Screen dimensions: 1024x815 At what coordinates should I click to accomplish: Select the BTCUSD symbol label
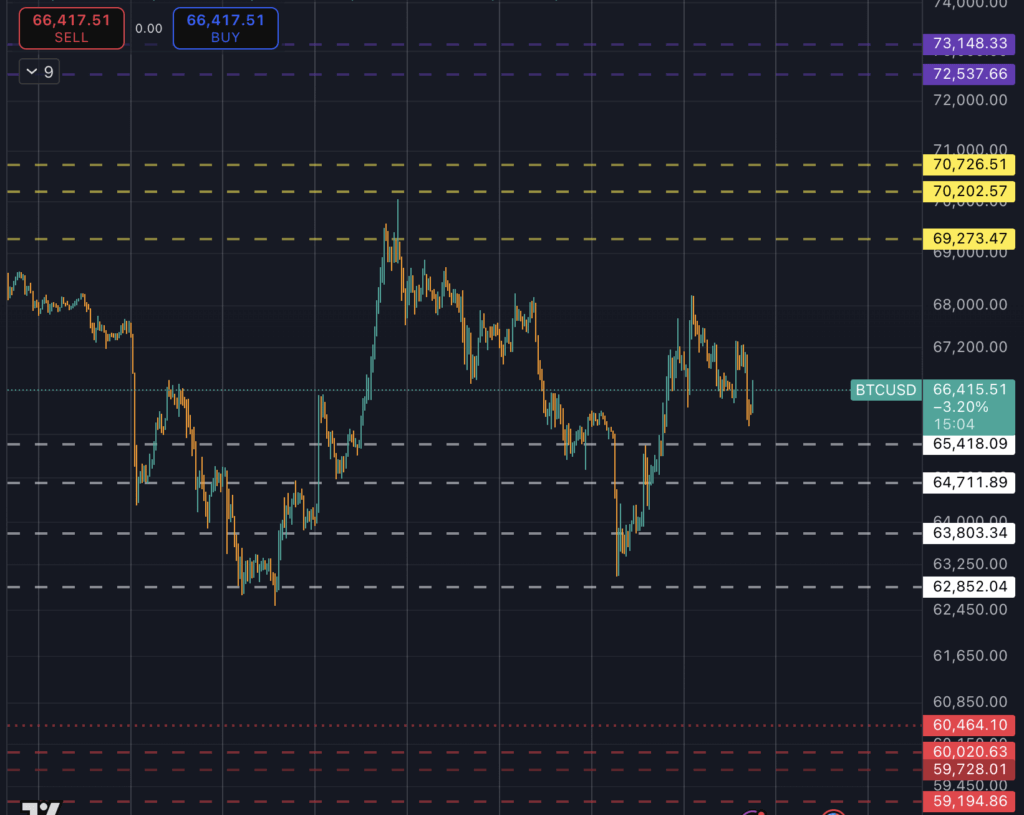885,390
